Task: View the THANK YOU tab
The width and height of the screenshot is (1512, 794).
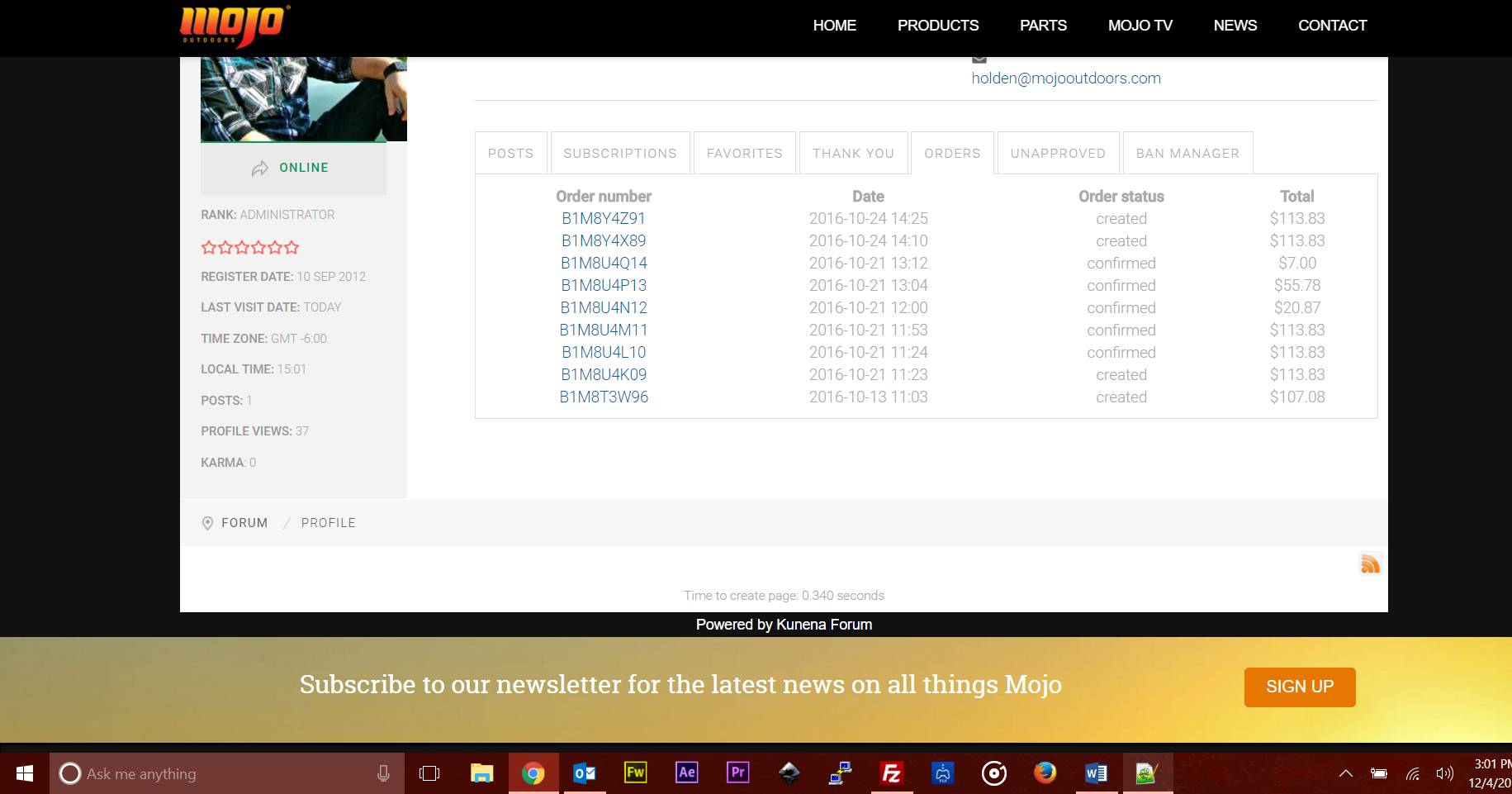Action: (x=854, y=153)
